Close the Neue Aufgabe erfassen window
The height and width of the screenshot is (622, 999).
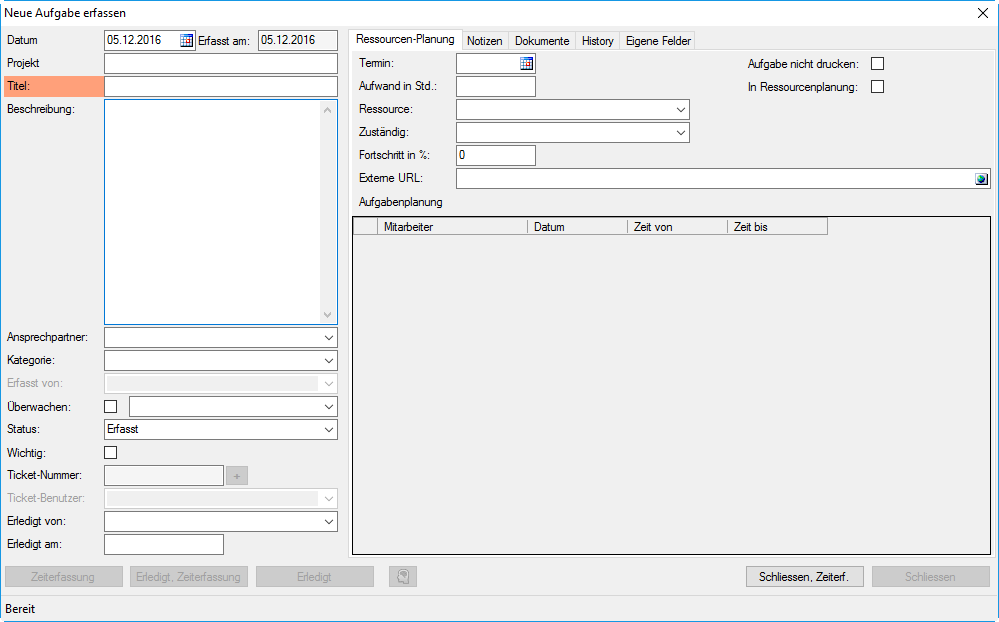coord(982,12)
